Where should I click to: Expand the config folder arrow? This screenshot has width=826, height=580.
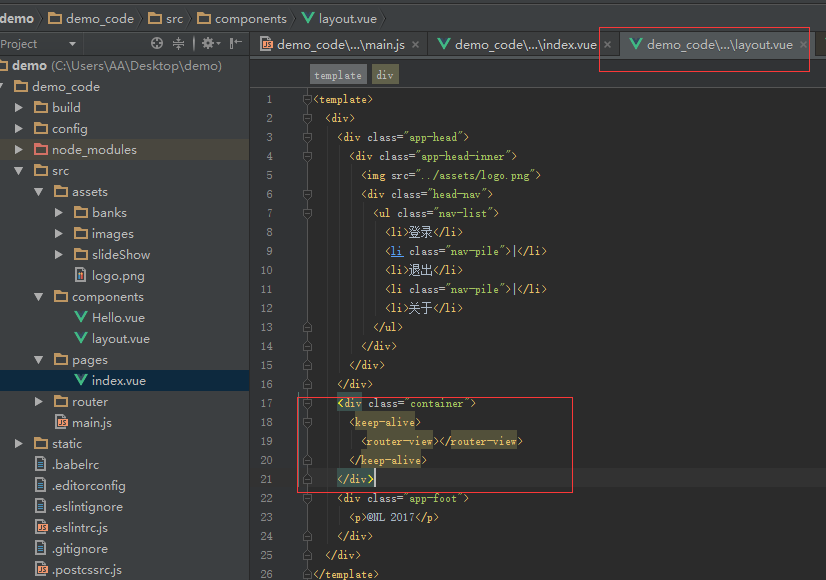19,129
